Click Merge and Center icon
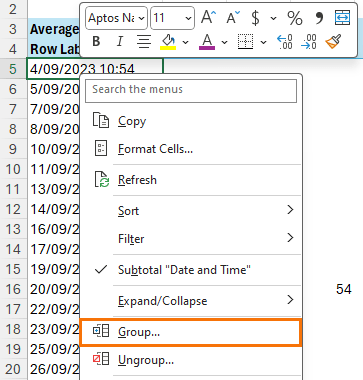 click(342, 18)
